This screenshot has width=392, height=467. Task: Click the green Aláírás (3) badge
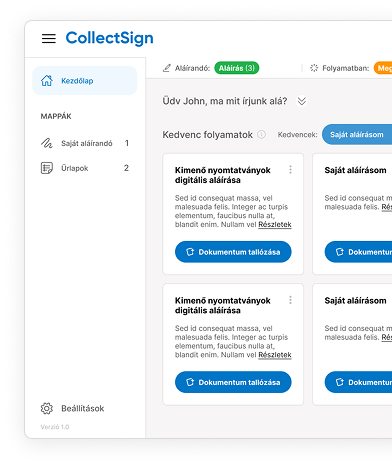[237, 68]
